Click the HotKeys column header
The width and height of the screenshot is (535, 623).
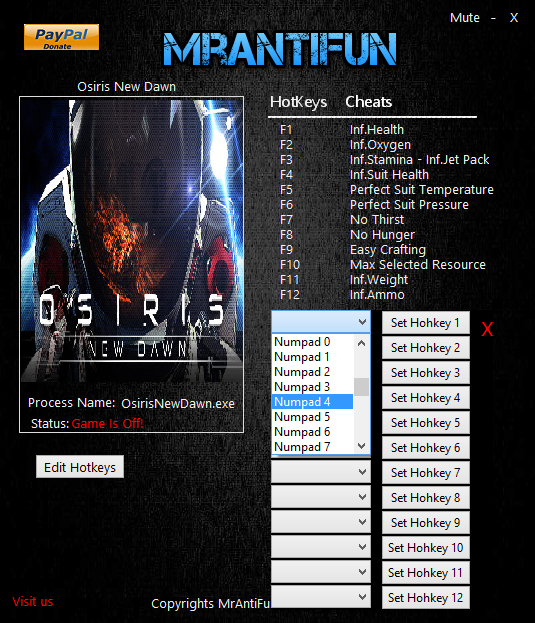(x=298, y=102)
